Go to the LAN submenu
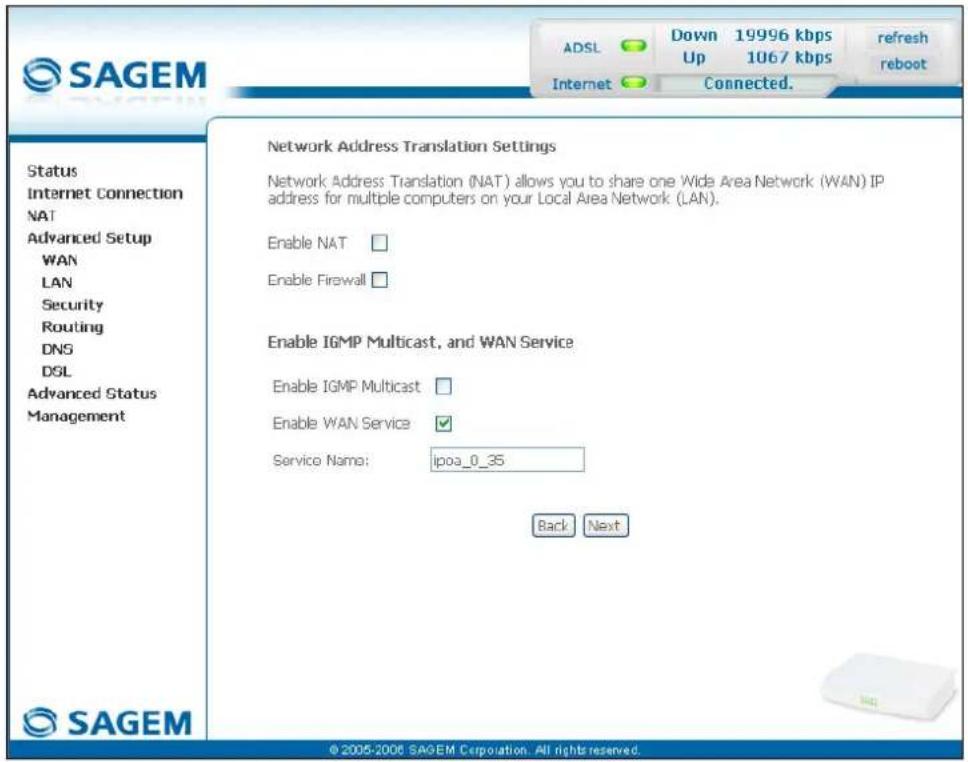 (x=57, y=282)
